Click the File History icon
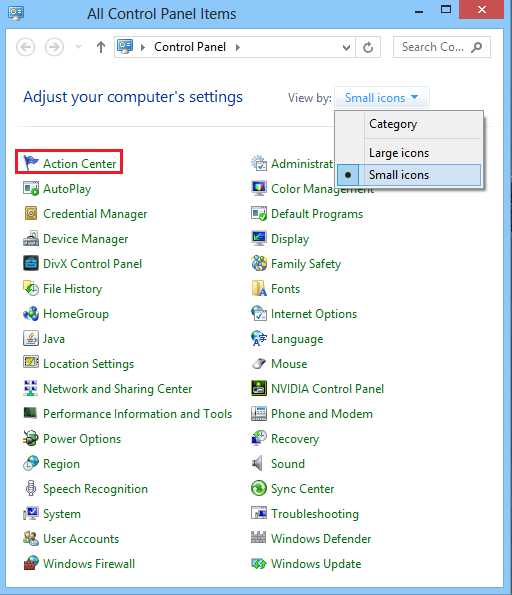This screenshot has height=595, width=512. pos(30,288)
